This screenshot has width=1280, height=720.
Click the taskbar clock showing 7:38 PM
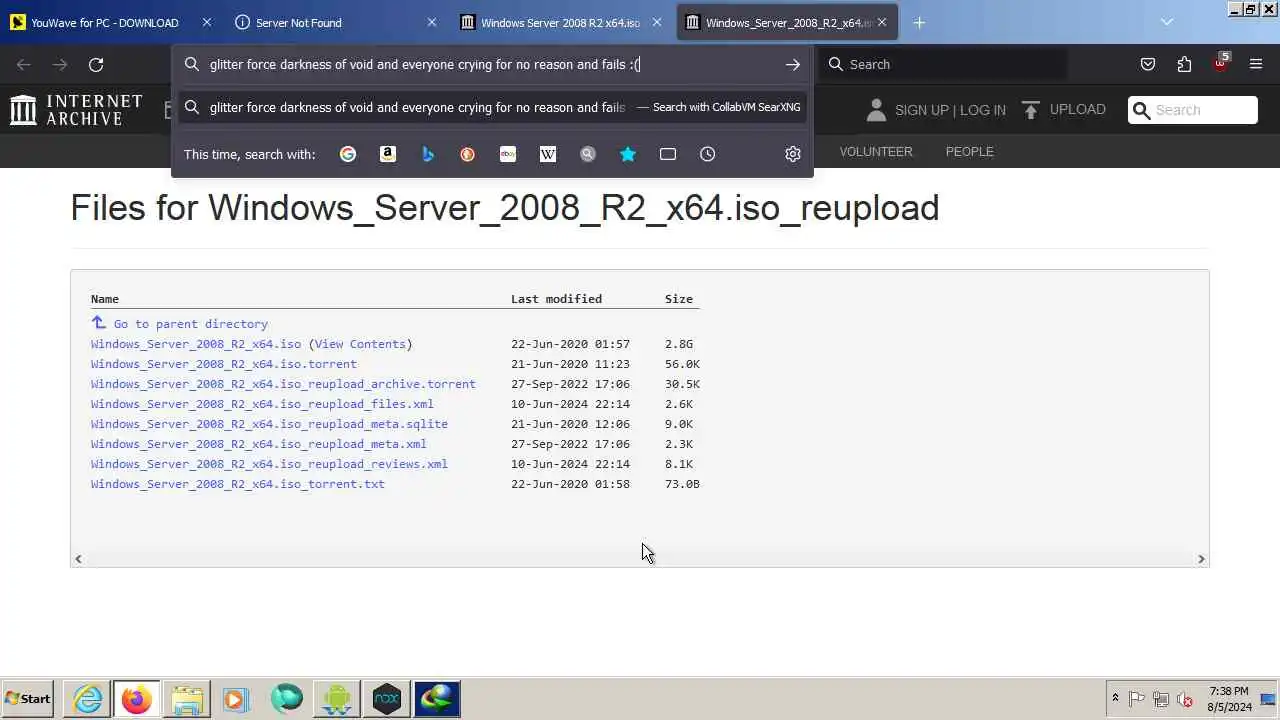click(1229, 699)
